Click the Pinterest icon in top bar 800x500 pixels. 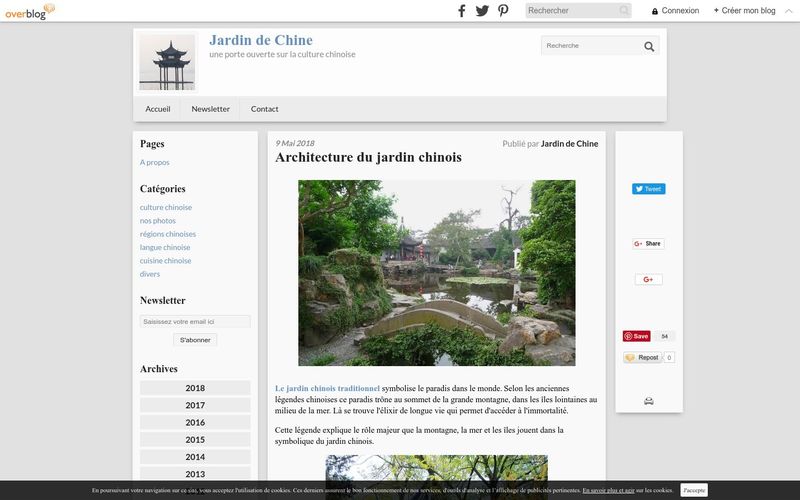[x=503, y=11]
